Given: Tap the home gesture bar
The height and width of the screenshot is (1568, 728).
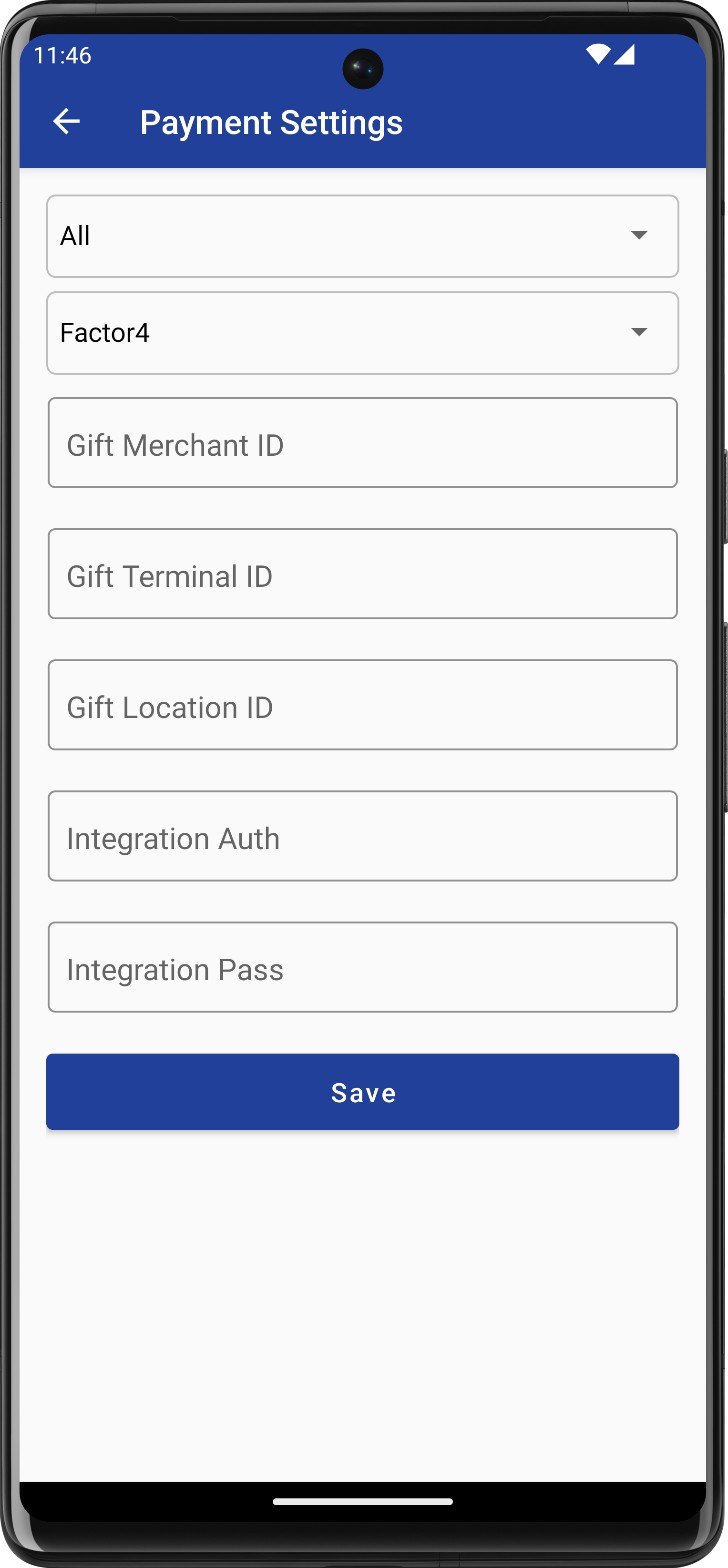Looking at the screenshot, I should (363, 1502).
